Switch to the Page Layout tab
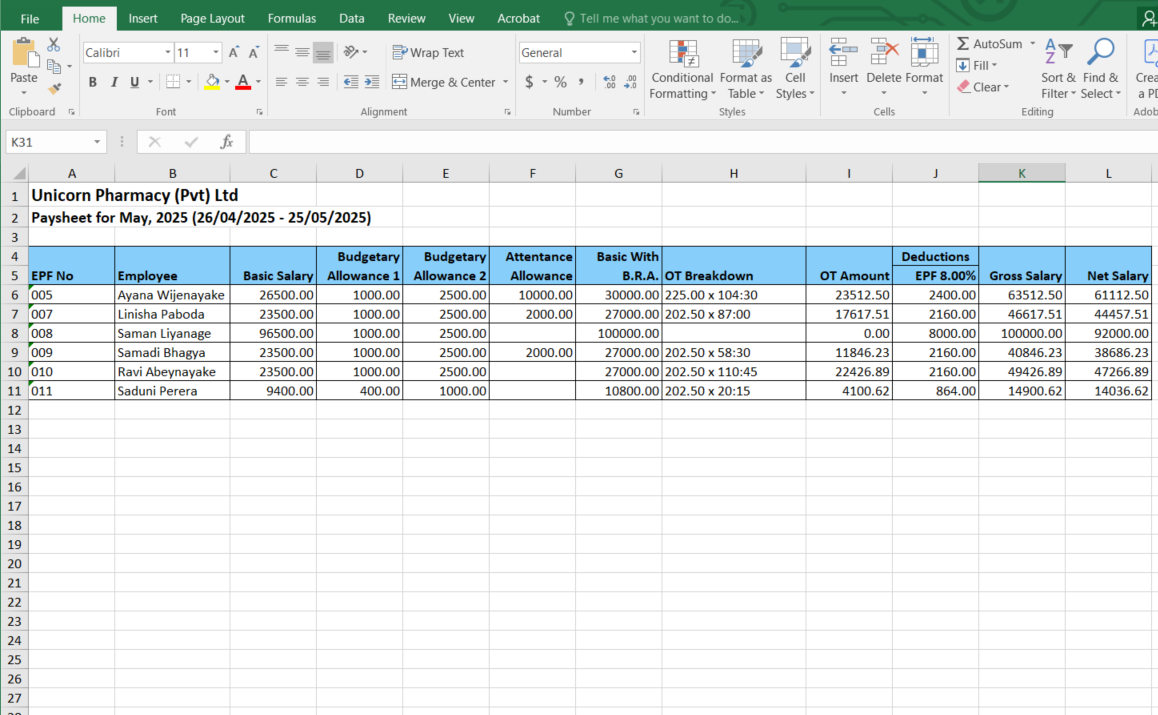The image size is (1158, 715). (x=212, y=18)
